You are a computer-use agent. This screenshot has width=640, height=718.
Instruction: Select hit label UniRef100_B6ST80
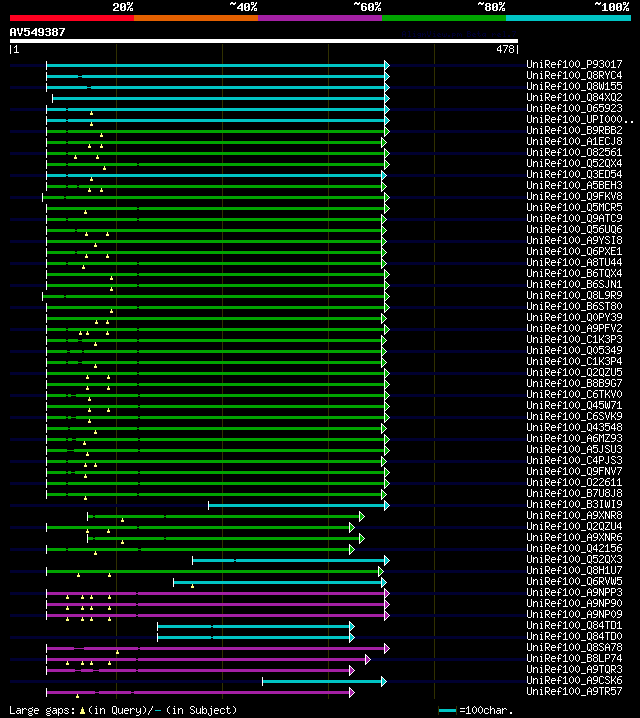[574, 306]
